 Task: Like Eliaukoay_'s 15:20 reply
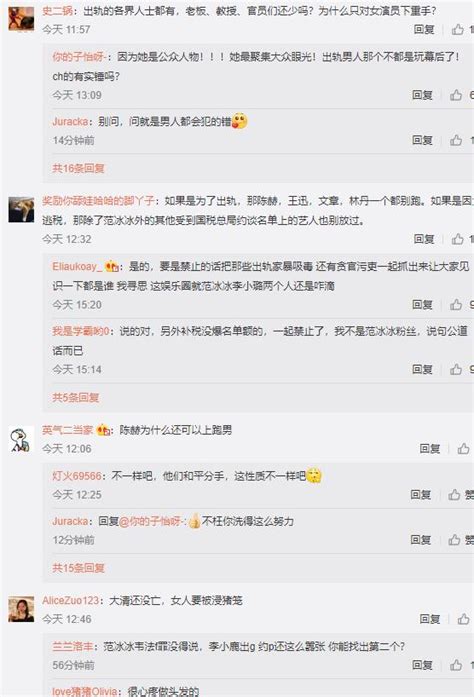pyautogui.click(x=456, y=304)
